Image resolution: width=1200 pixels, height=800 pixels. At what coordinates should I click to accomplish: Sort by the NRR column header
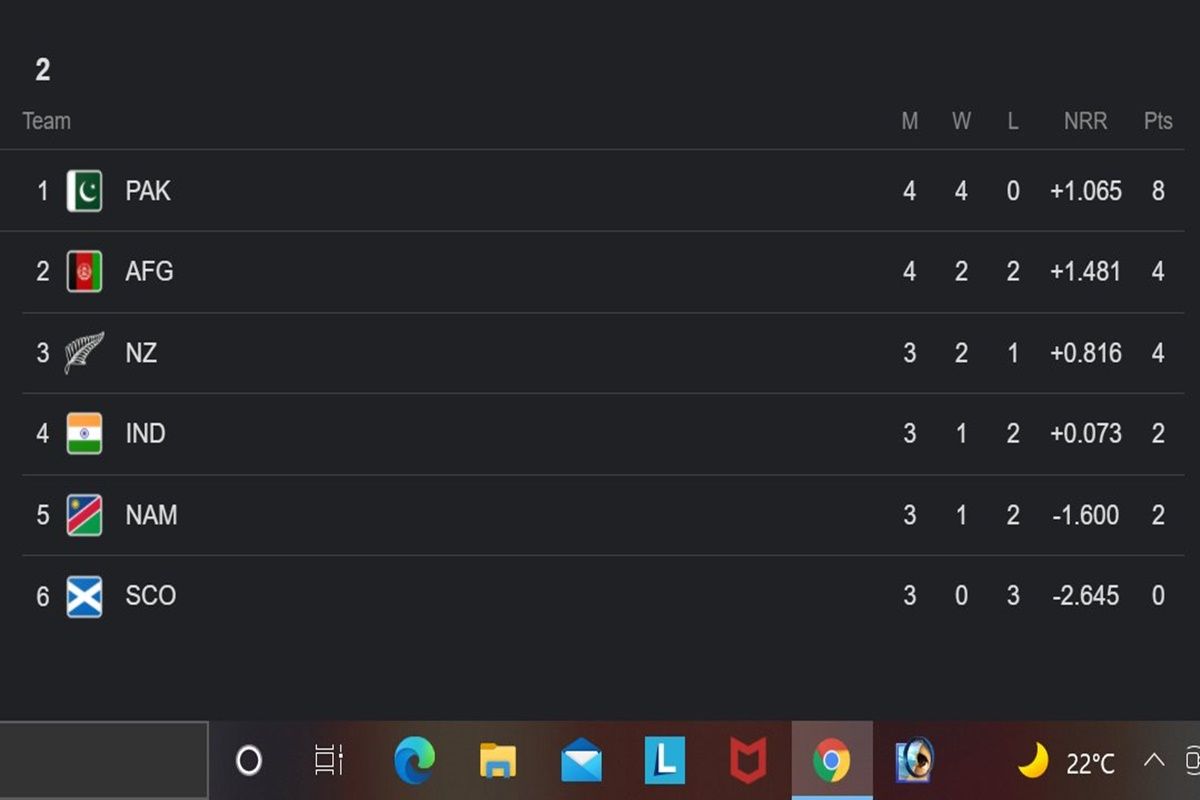pyautogui.click(x=1086, y=121)
